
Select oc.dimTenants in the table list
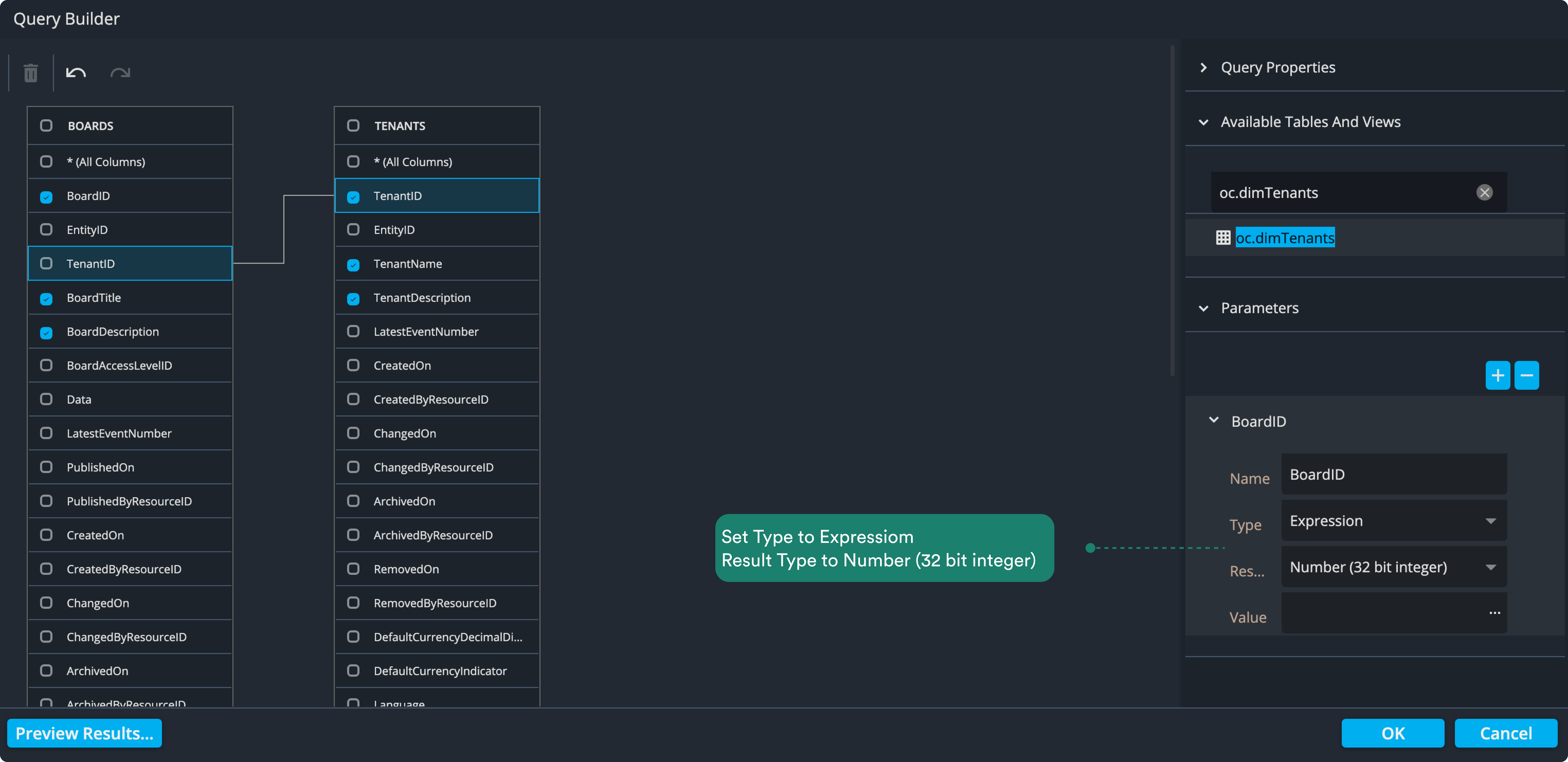[x=1285, y=237]
